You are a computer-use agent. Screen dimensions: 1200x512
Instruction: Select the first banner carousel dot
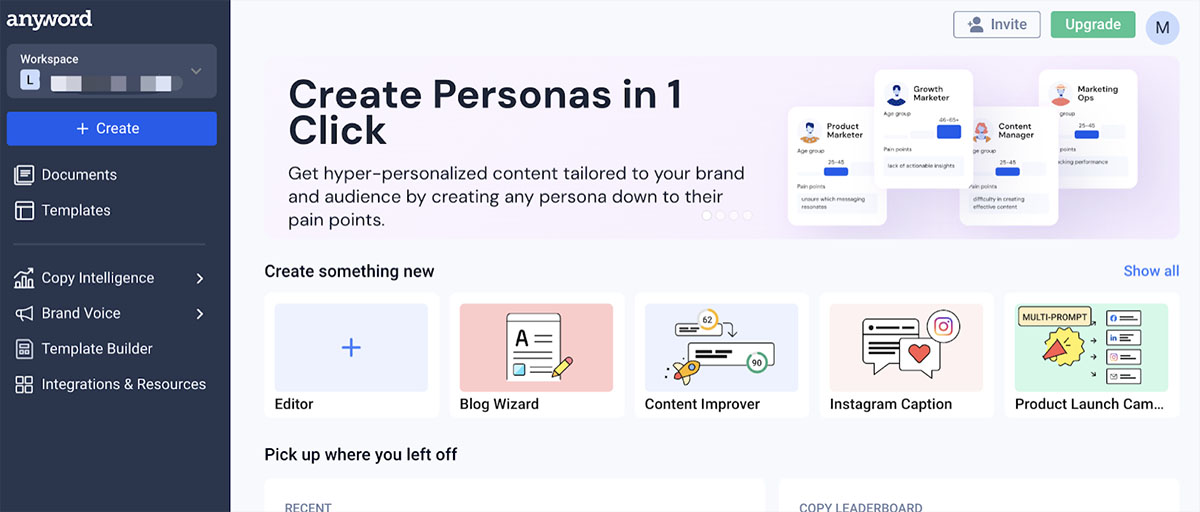coord(707,215)
